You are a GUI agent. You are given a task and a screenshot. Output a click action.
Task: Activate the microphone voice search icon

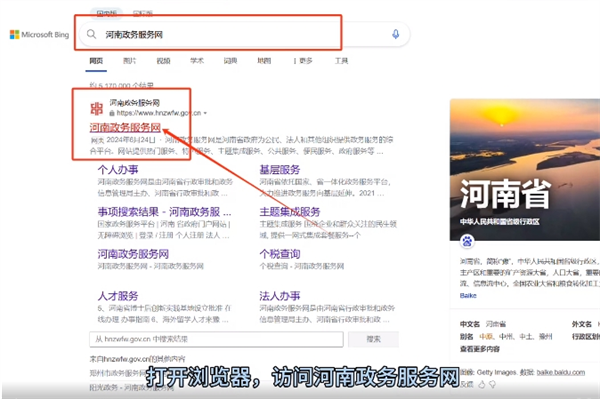point(395,34)
